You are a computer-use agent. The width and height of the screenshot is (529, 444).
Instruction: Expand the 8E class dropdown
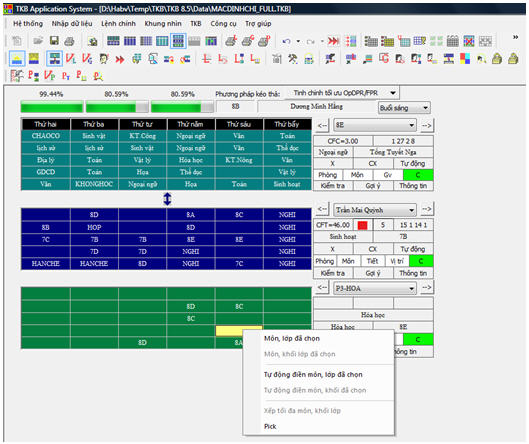[x=375, y=125]
